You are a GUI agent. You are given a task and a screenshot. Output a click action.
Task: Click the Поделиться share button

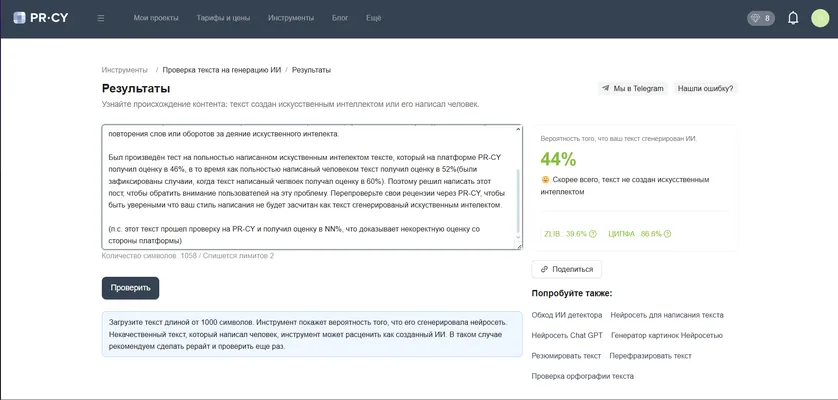point(567,270)
